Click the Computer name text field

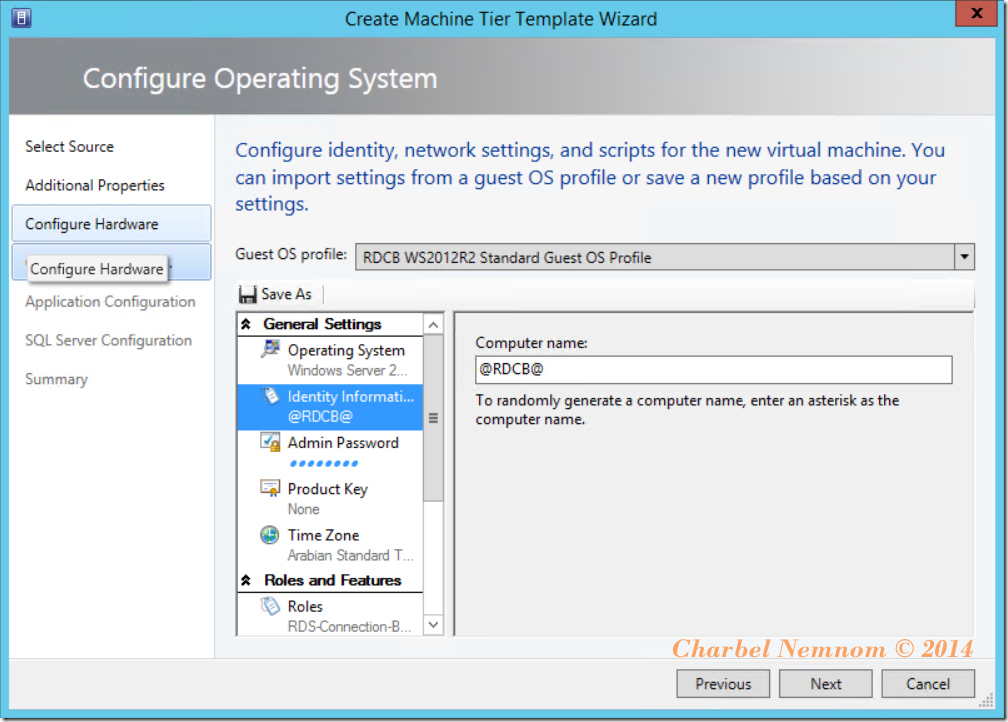coord(714,370)
